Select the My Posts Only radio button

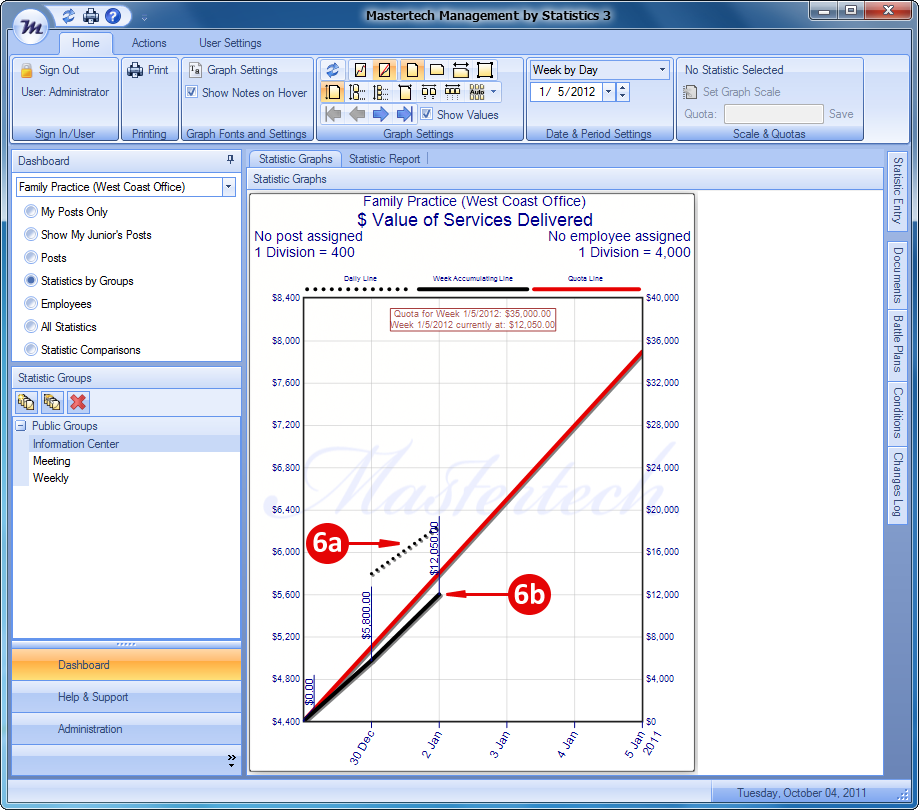click(x=30, y=212)
